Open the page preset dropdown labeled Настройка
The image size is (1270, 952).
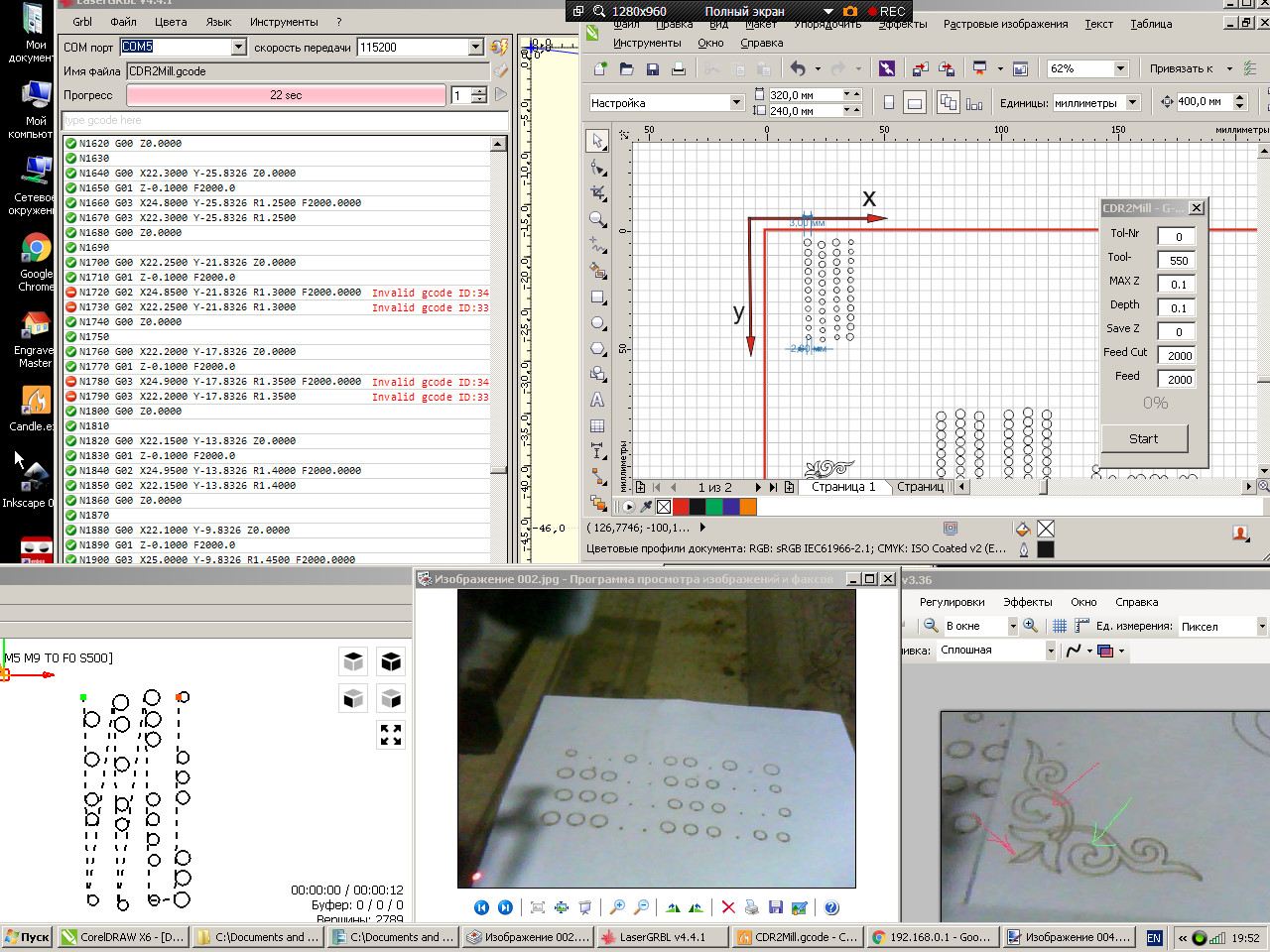[x=736, y=102]
